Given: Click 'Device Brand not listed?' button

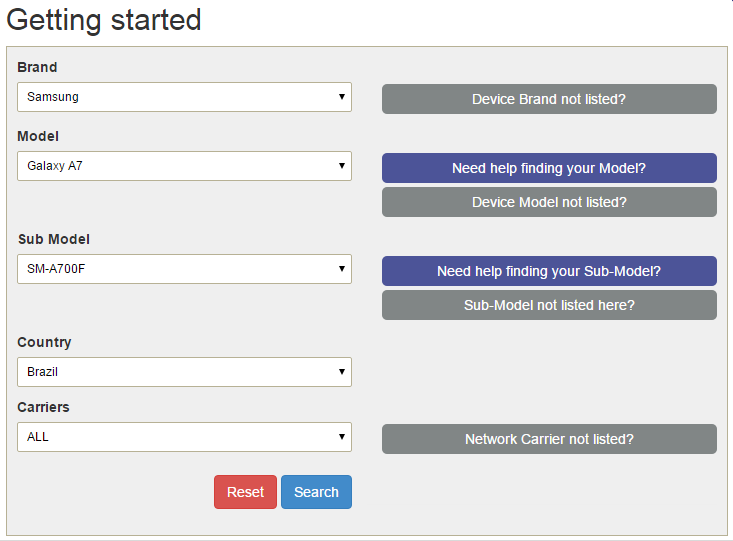Looking at the screenshot, I should [549, 99].
